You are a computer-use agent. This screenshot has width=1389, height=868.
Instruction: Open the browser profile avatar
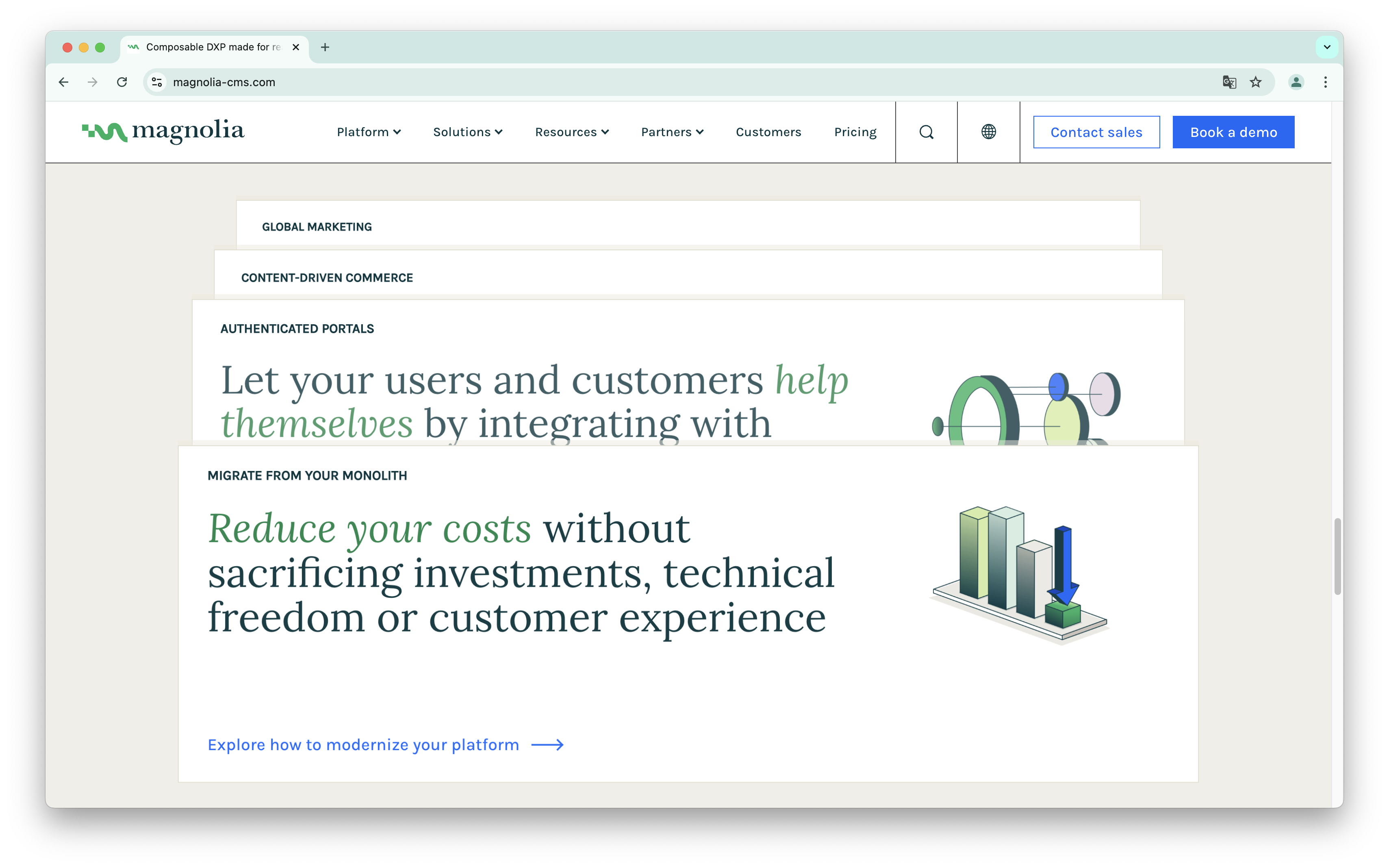(1296, 82)
